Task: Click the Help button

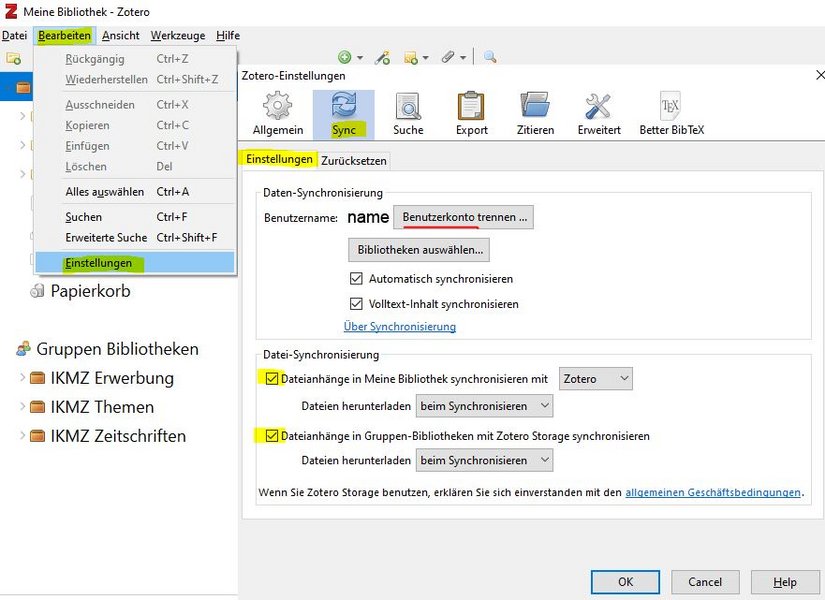Action: click(784, 582)
